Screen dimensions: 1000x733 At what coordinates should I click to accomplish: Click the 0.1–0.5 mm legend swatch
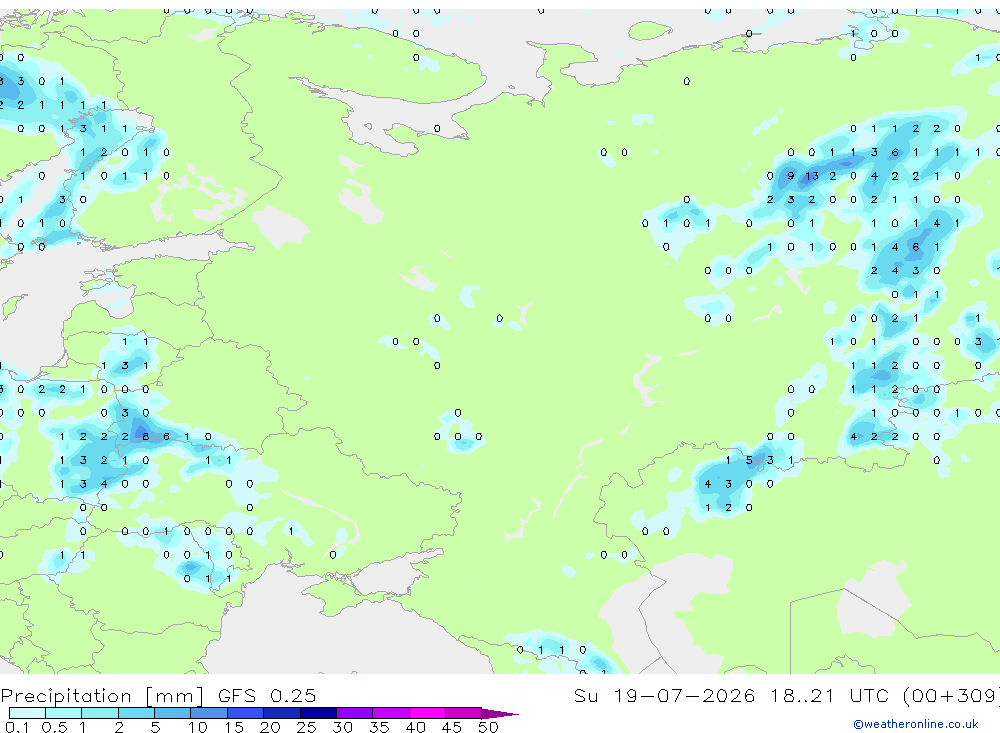coord(27,713)
